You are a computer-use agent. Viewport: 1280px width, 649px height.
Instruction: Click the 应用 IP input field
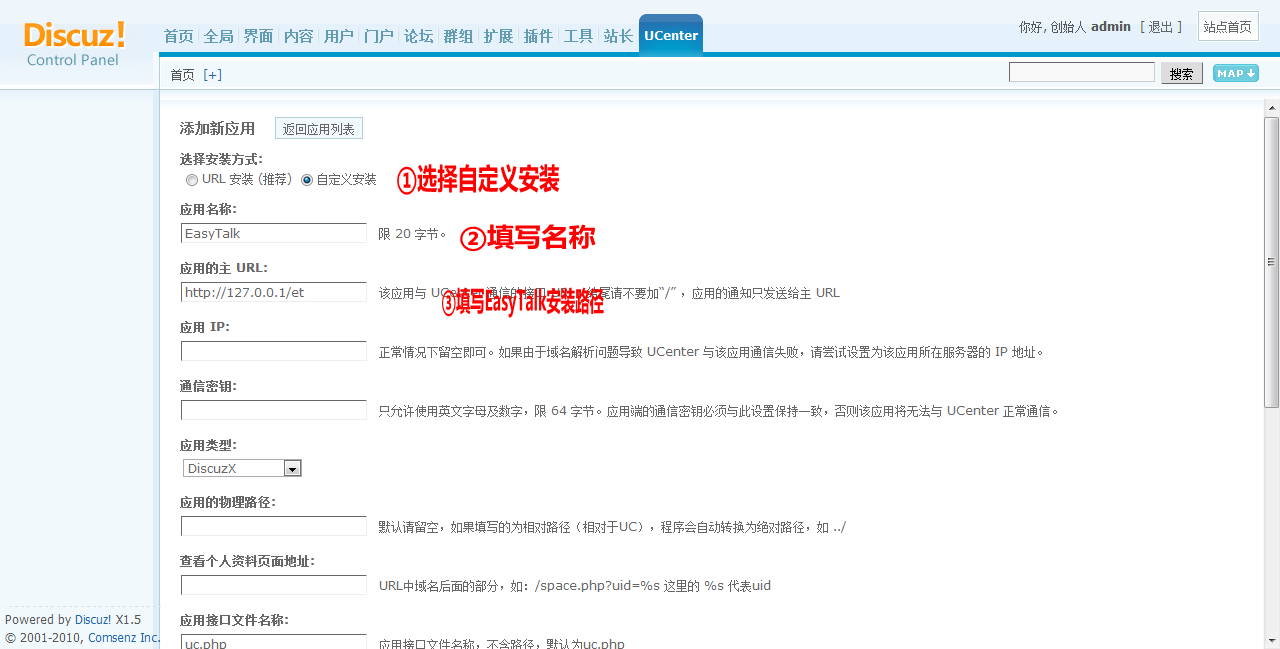[x=274, y=351]
